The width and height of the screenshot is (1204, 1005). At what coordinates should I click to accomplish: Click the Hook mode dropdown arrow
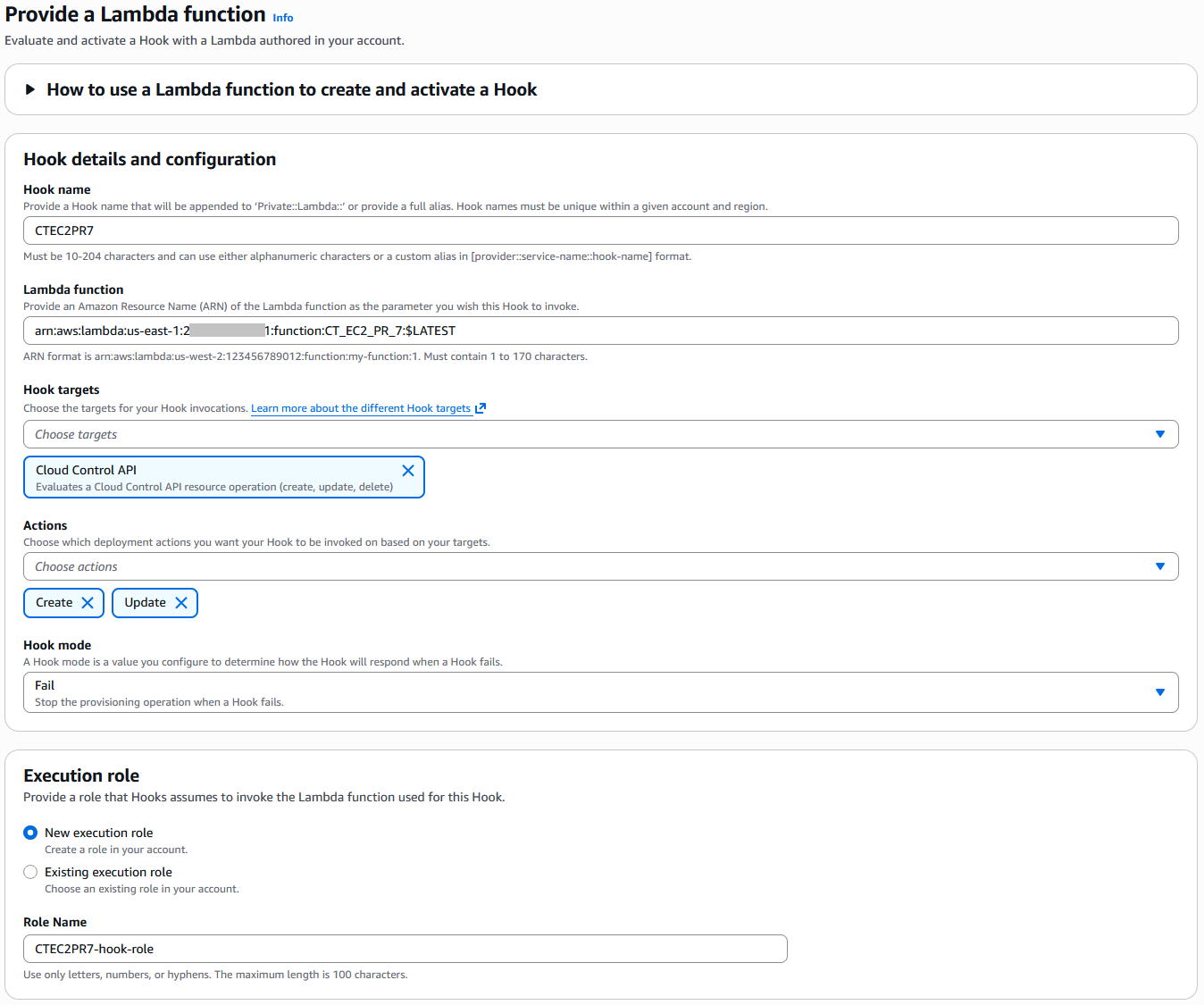point(1160,691)
